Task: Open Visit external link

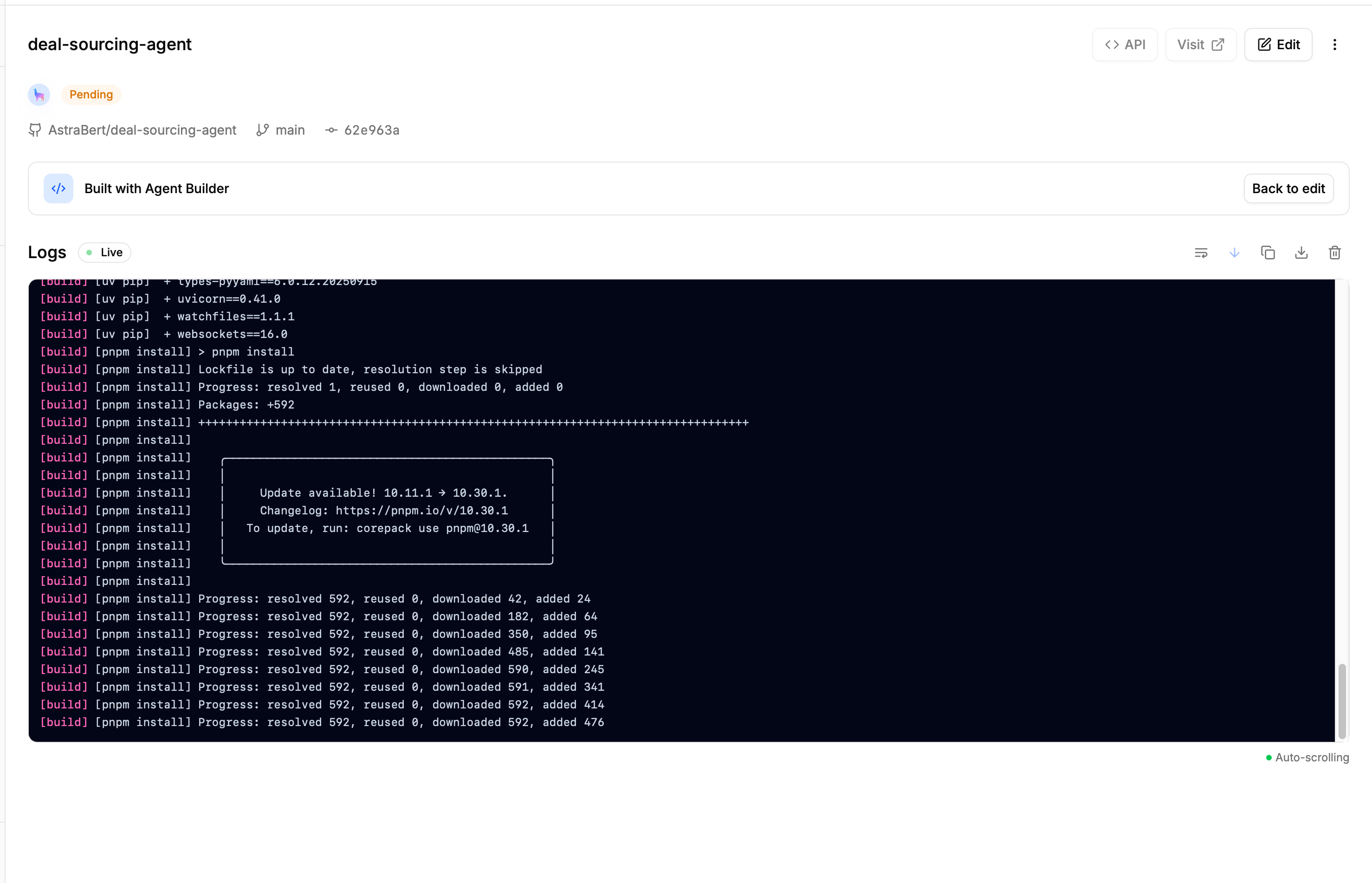Action: 1200,45
